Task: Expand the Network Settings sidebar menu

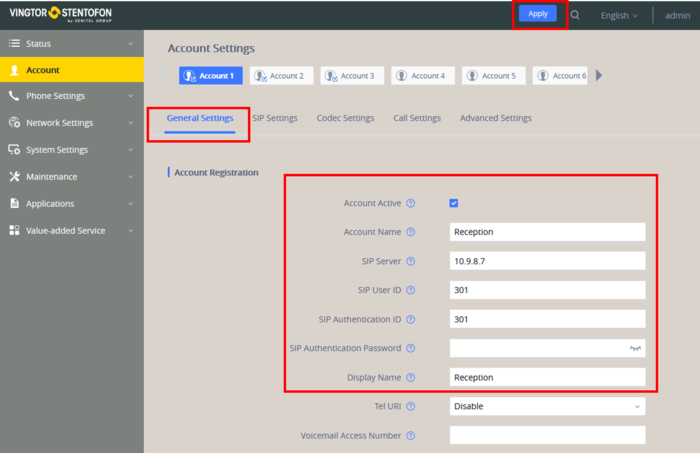Action: coord(70,123)
